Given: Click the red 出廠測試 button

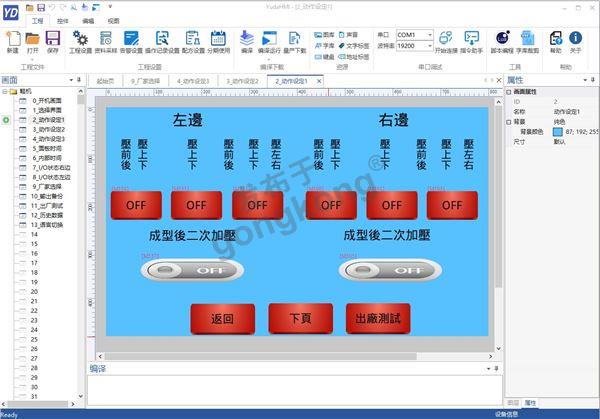Looking at the screenshot, I should coord(378,320).
